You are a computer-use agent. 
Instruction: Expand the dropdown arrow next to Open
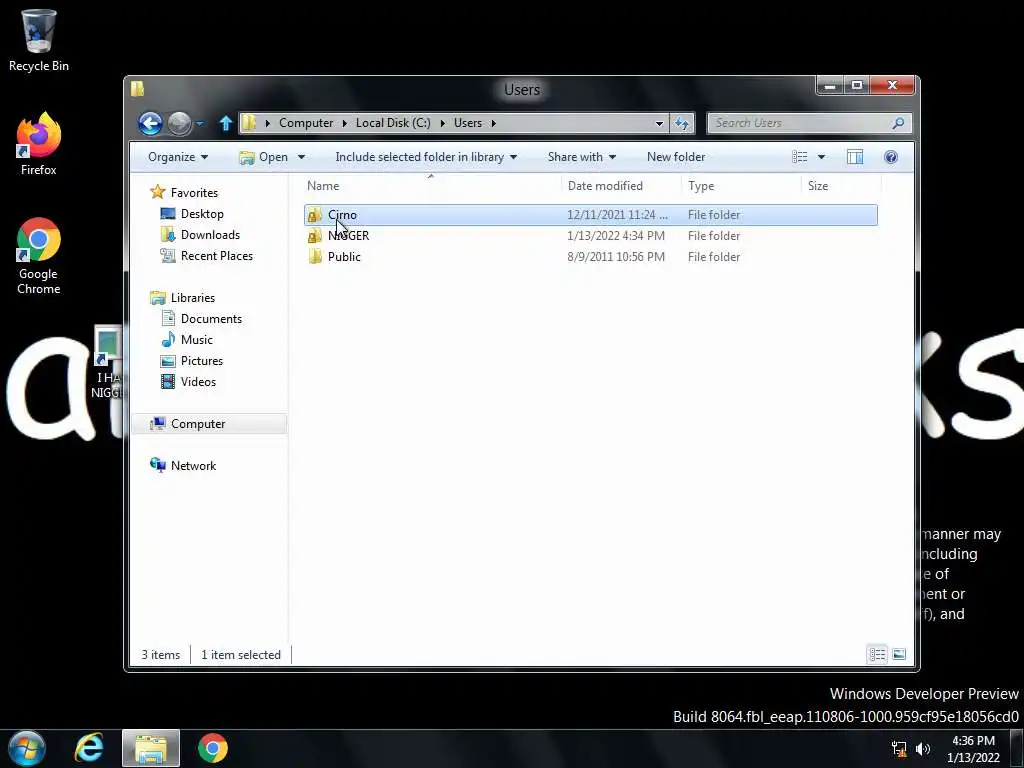click(301, 157)
